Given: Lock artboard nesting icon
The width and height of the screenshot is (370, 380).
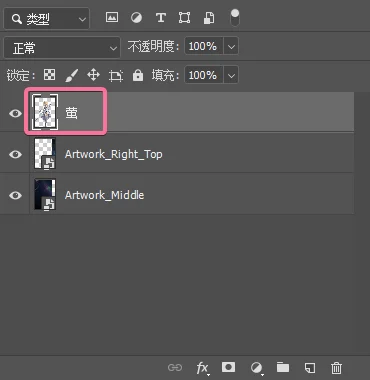Looking at the screenshot, I should tap(116, 76).
